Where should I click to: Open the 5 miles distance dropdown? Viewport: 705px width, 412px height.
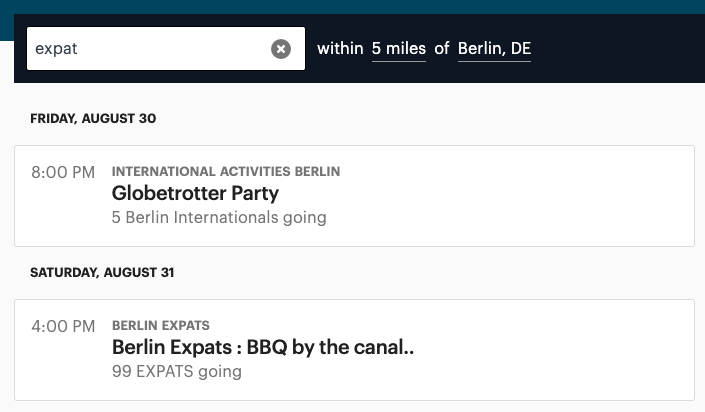coord(398,49)
